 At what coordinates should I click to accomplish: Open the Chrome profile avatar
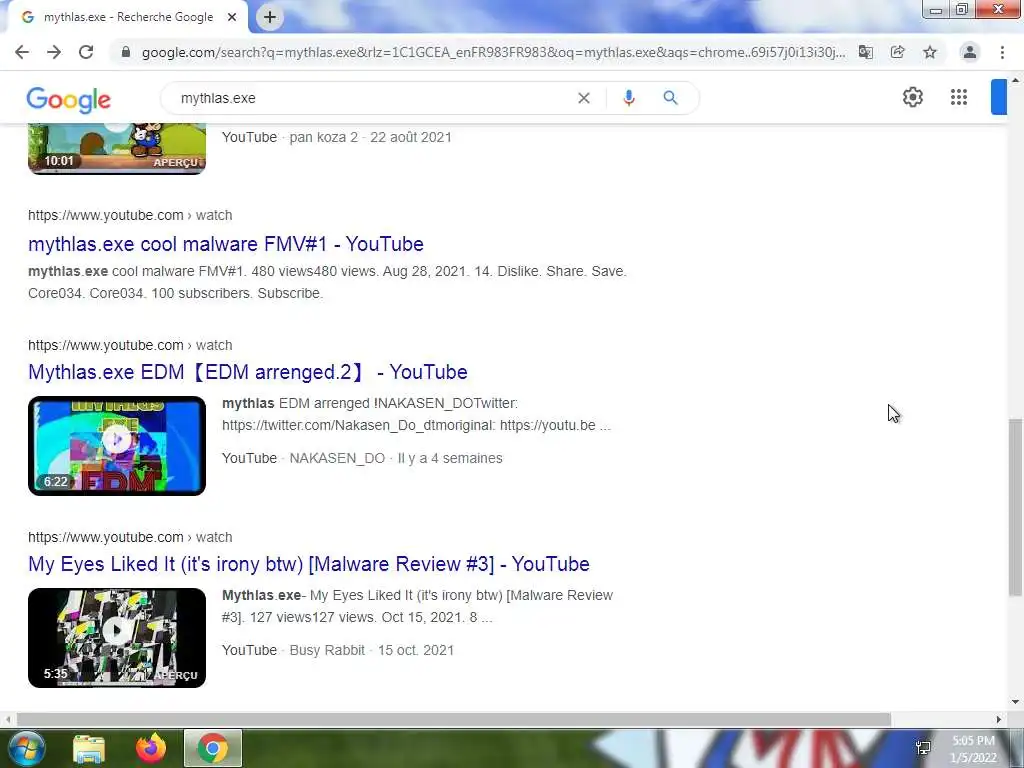(970, 52)
